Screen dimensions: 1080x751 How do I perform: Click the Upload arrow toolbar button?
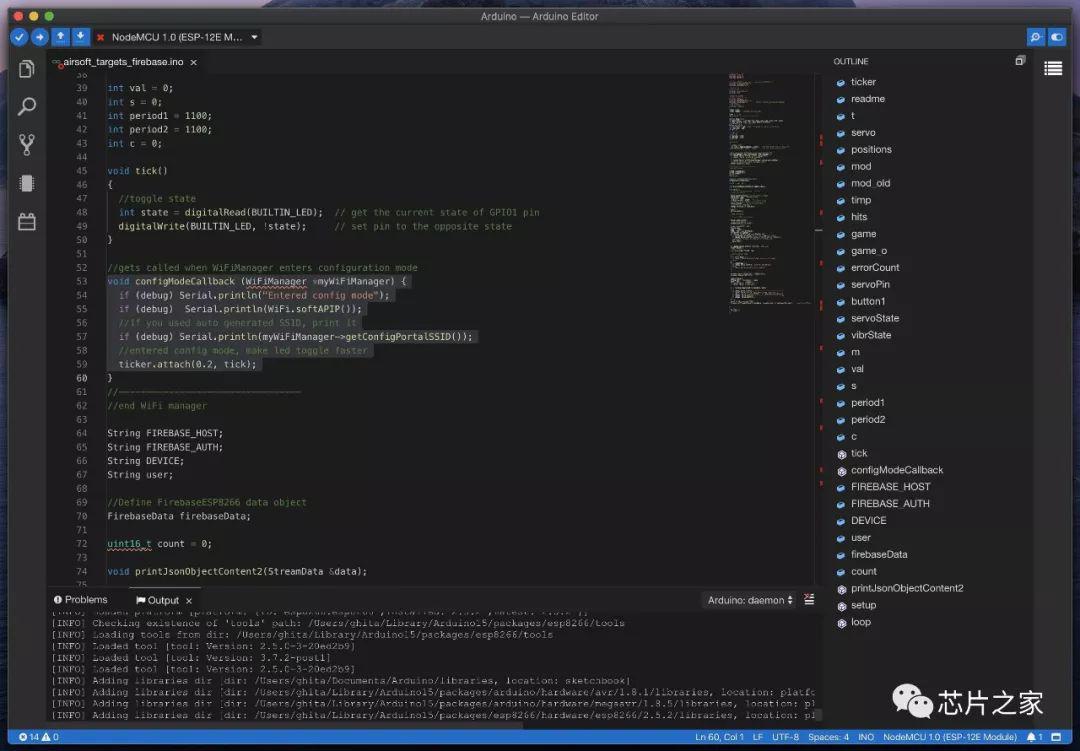tap(40, 37)
